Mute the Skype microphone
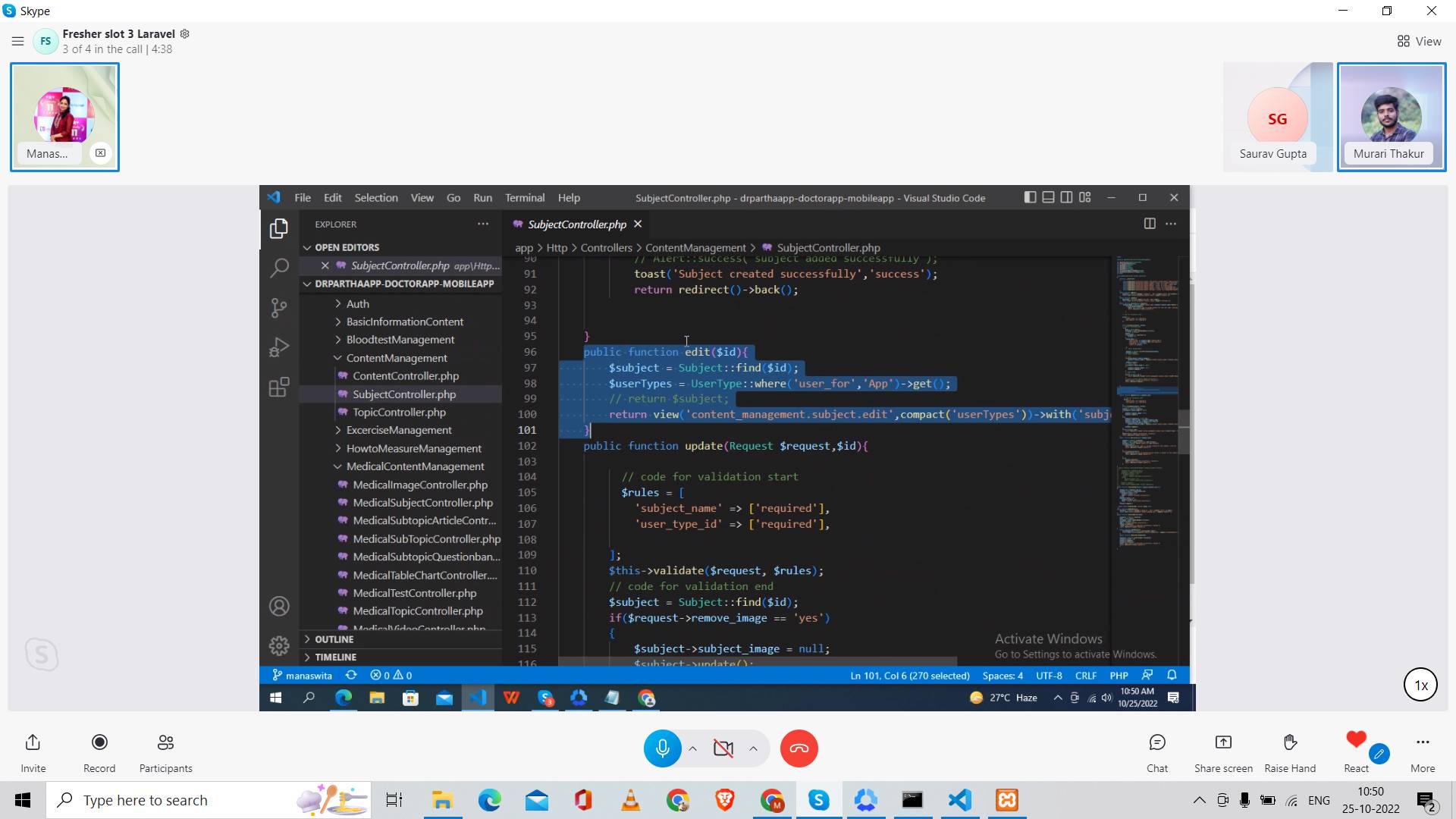1456x819 pixels. coord(662,748)
